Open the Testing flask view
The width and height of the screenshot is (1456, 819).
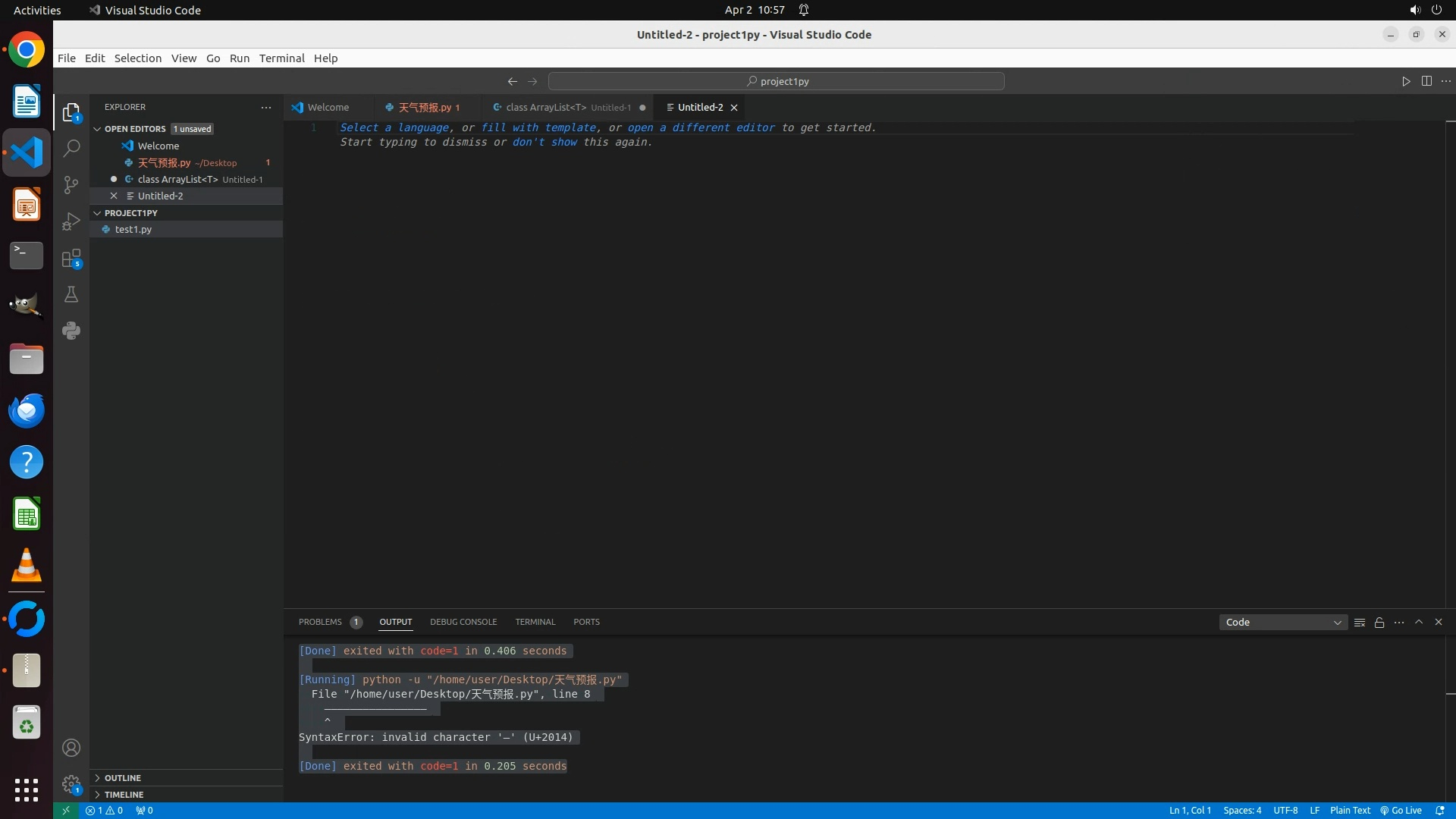click(71, 294)
